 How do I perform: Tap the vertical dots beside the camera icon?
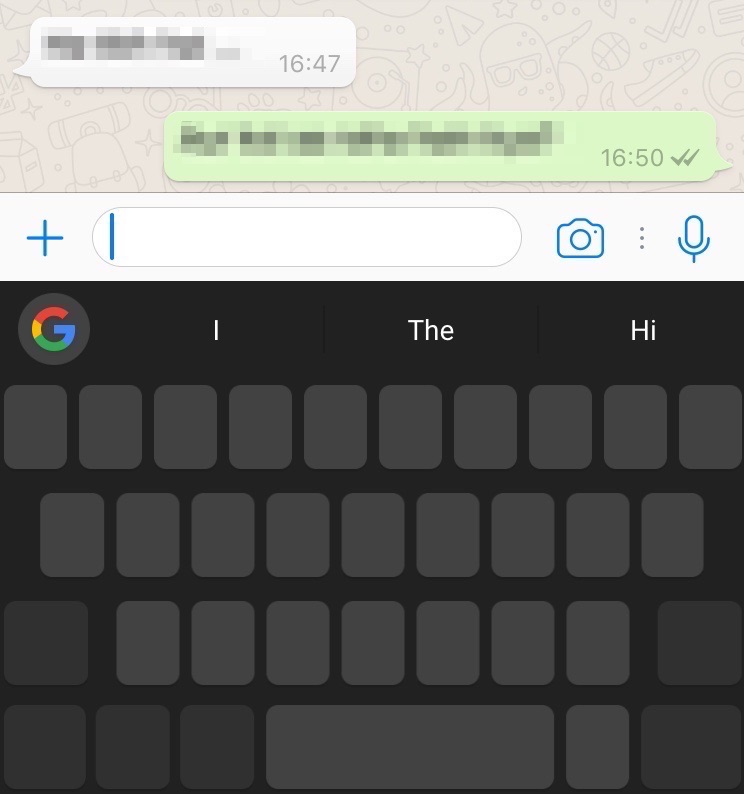[x=642, y=238]
